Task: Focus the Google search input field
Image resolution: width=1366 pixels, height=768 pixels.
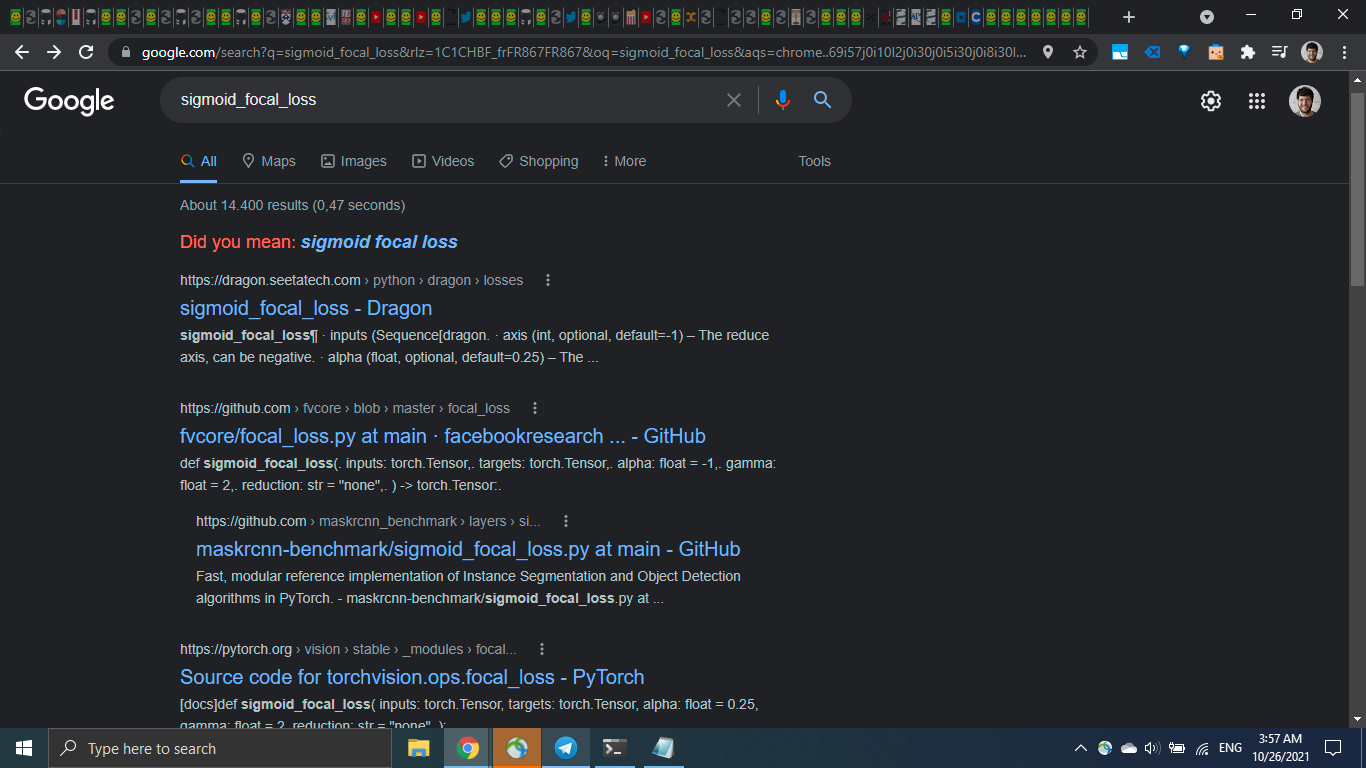Action: tap(447, 100)
